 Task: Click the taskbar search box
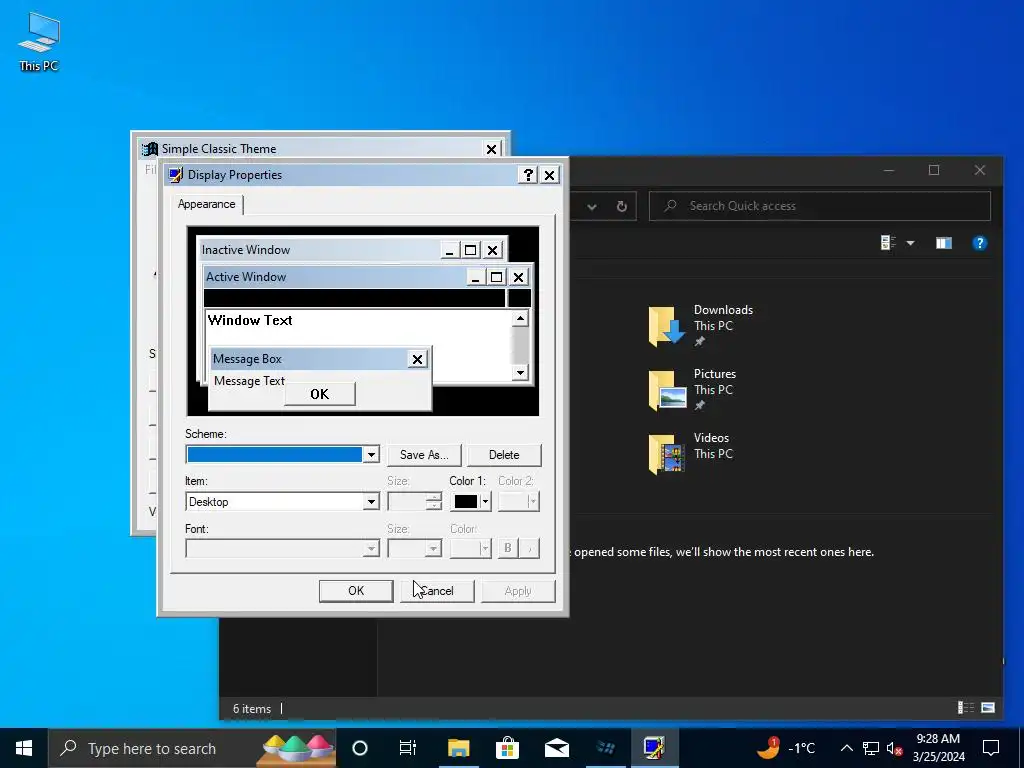click(x=193, y=748)
